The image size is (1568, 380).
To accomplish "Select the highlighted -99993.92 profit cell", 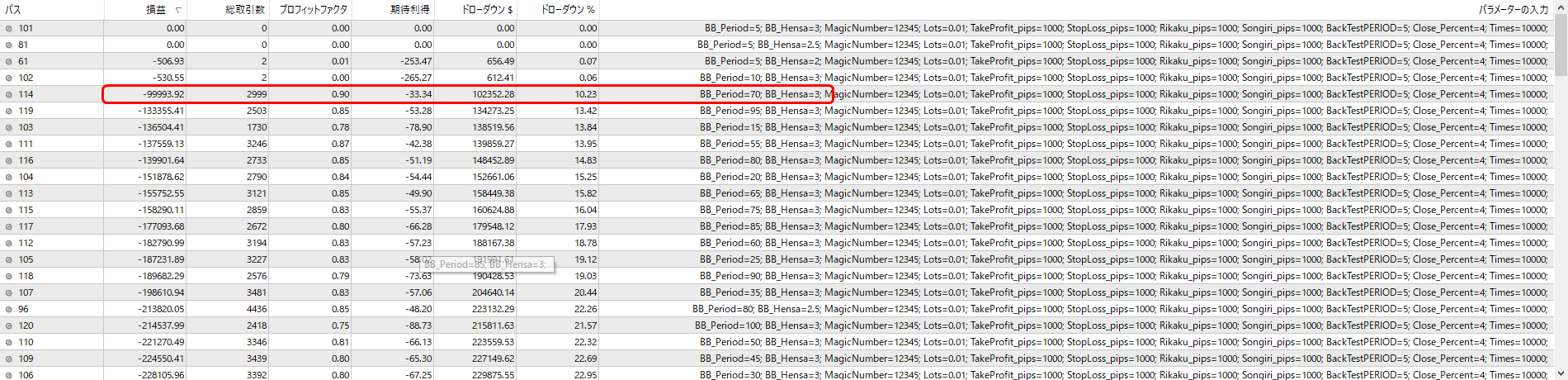I will (145, 94).
